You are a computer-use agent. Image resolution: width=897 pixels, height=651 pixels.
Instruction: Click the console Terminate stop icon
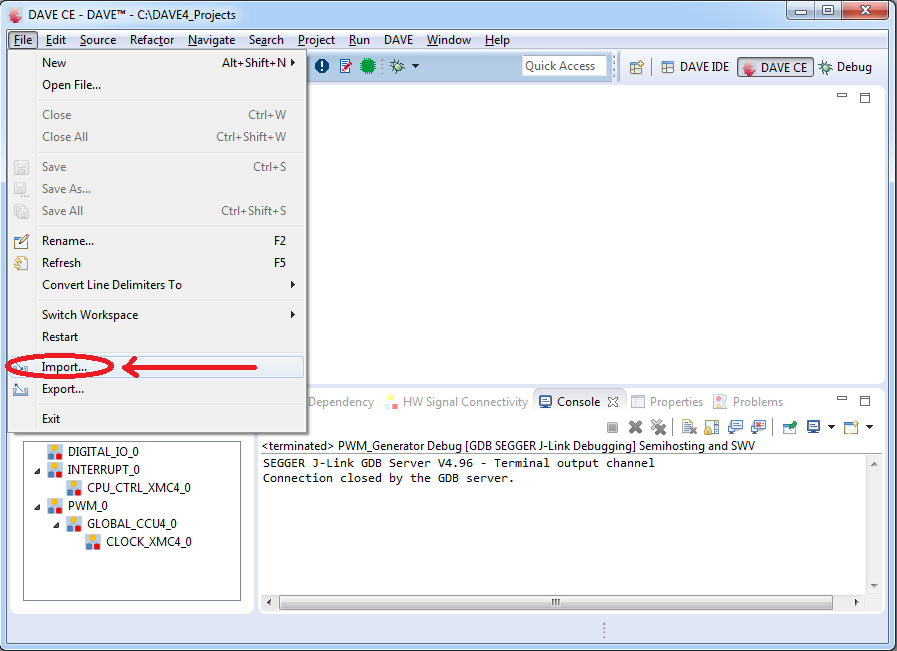point(612,427)
